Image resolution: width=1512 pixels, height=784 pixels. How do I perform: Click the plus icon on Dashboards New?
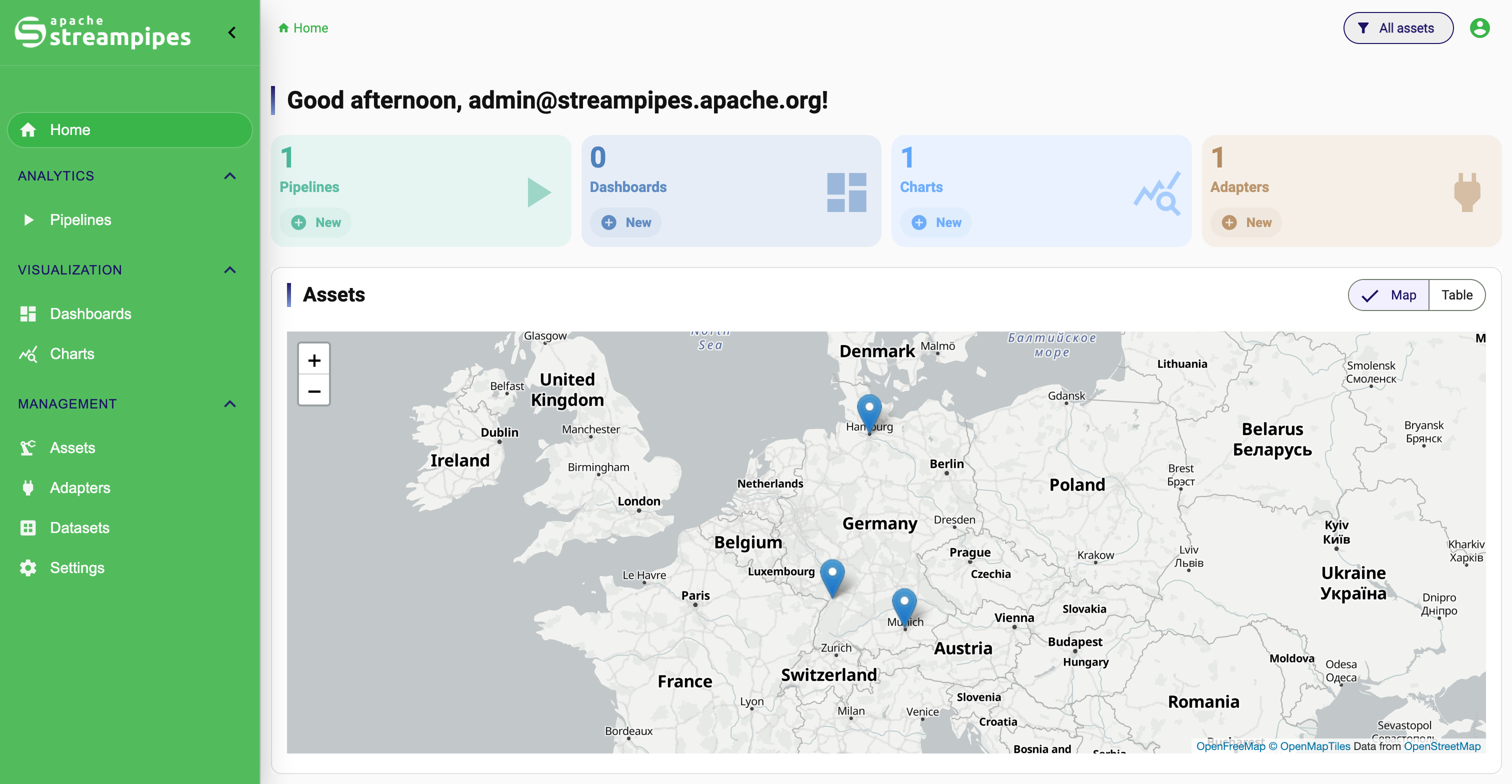pos(608,222)
